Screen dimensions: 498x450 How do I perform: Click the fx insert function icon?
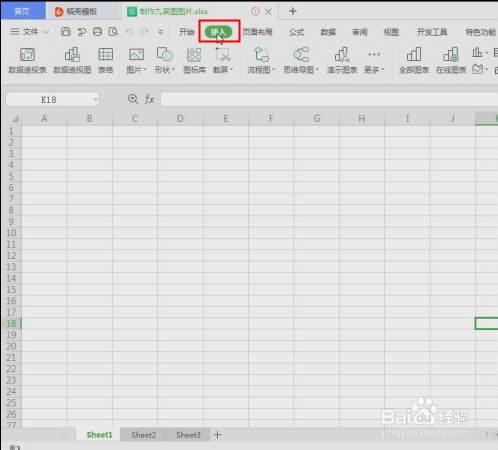pos(149,99)
